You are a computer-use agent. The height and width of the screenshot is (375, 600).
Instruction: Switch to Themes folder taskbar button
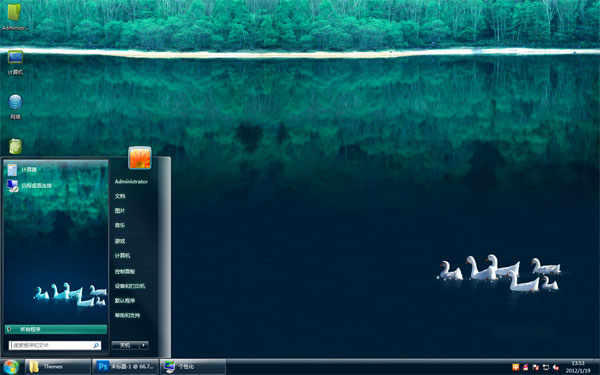point(58,367)
